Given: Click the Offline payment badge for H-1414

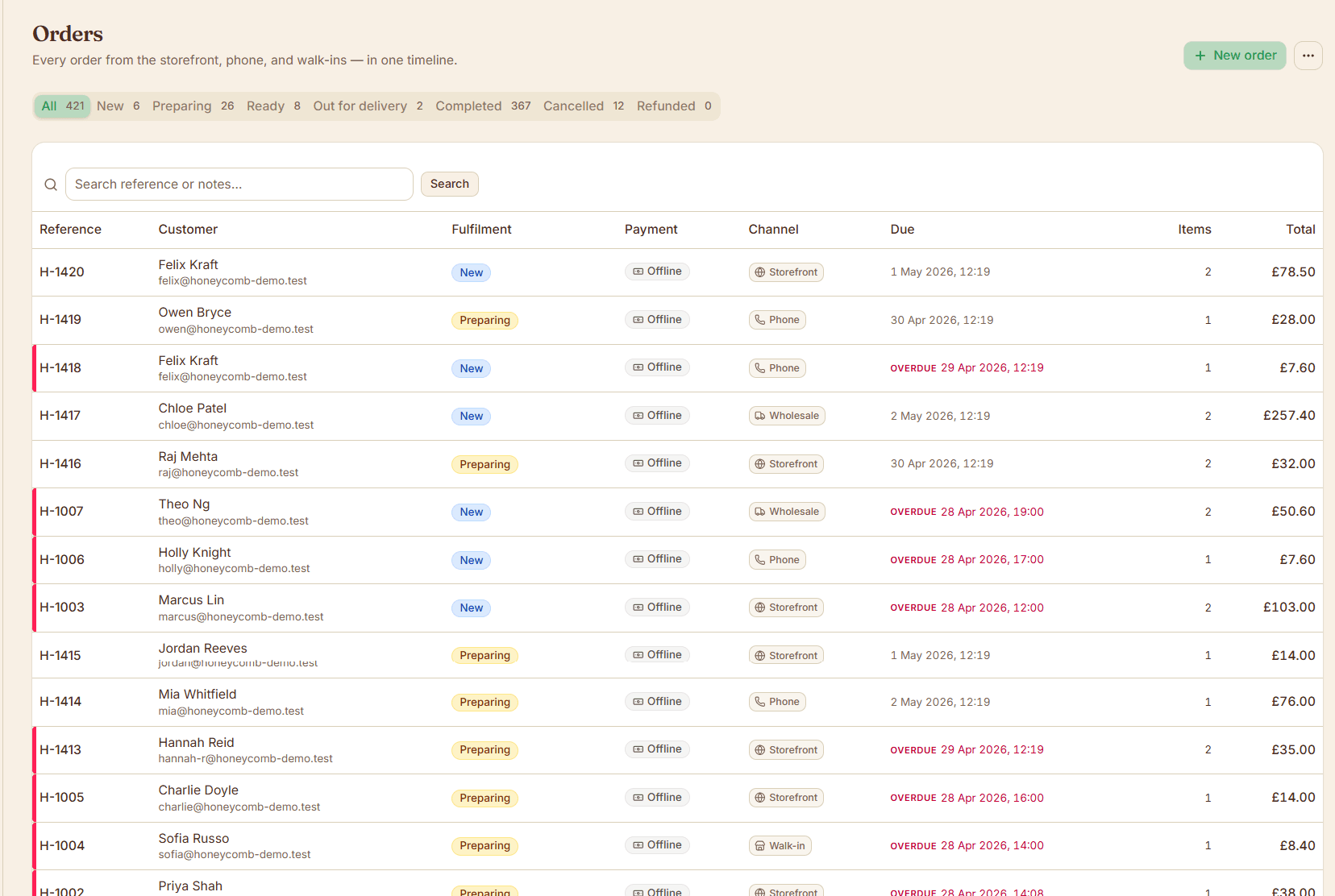Looking at the screenshot, I should click(x=657, y=702).
